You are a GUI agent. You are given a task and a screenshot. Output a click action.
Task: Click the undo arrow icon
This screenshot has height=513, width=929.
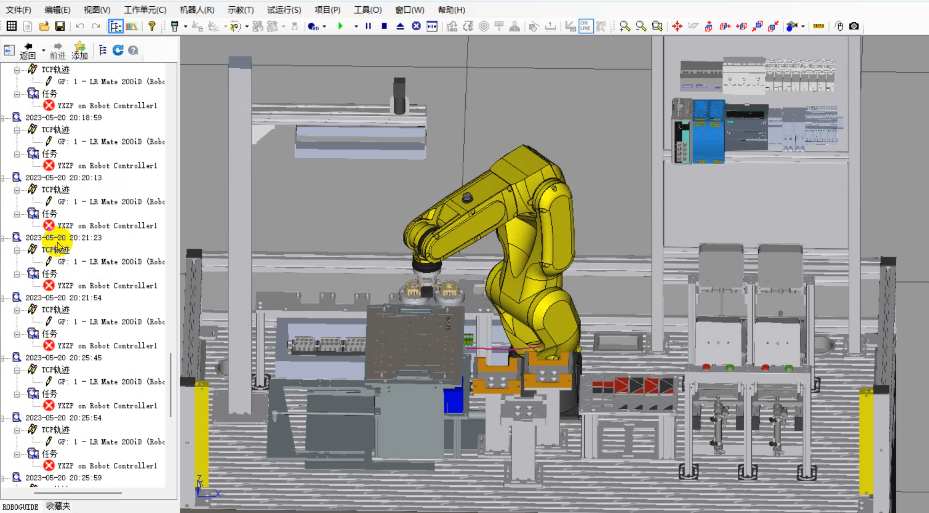click(x=80, y=26)
